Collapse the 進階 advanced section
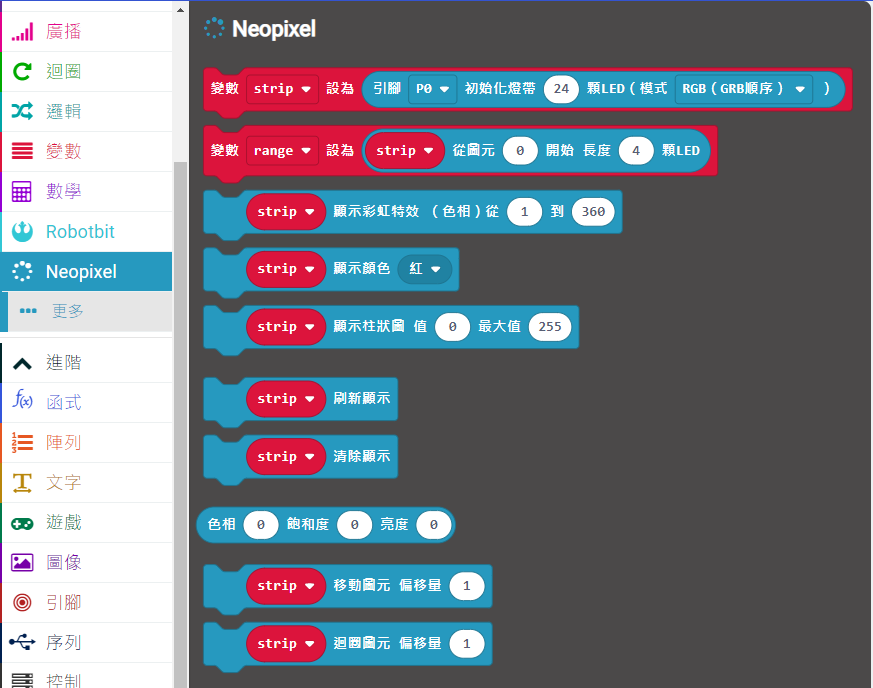Viewport: 873px width, 688px height. [22, 363]
